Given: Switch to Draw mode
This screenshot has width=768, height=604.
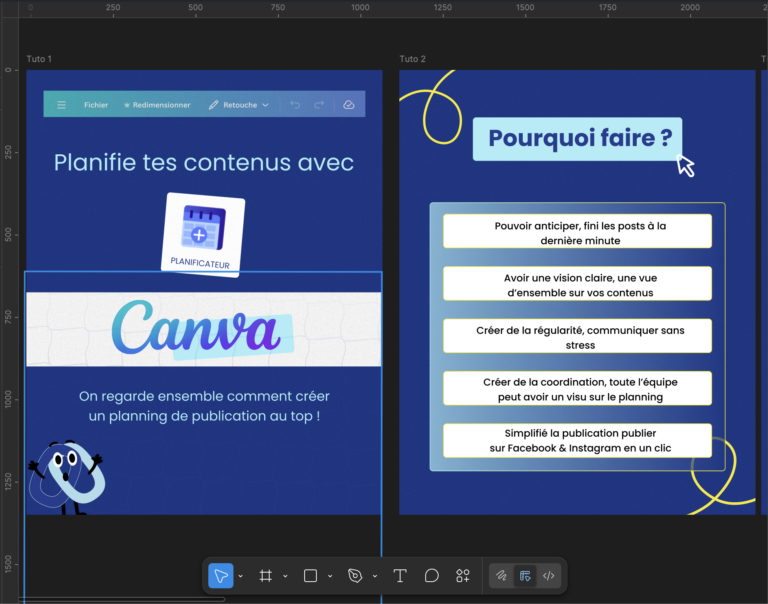Looking at the screenshot, I should [501, 576].
